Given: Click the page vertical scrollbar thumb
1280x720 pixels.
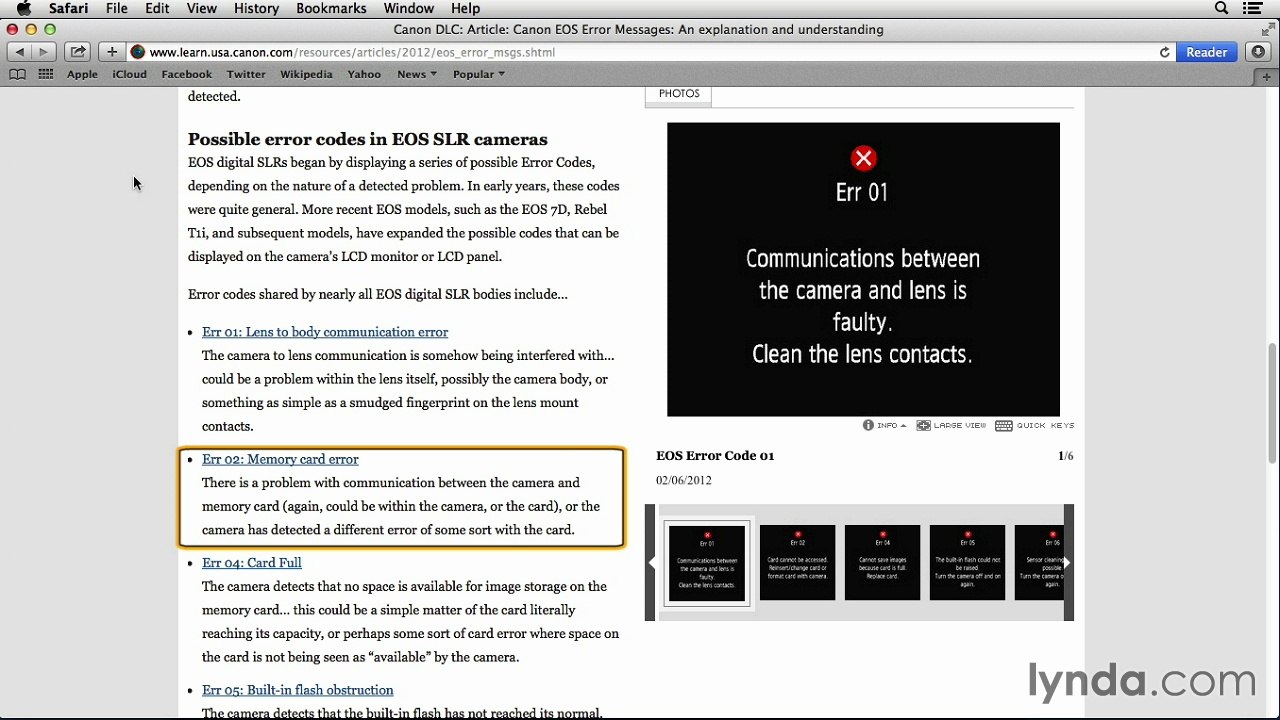Looking at the screenshot, I should 1273,402.
